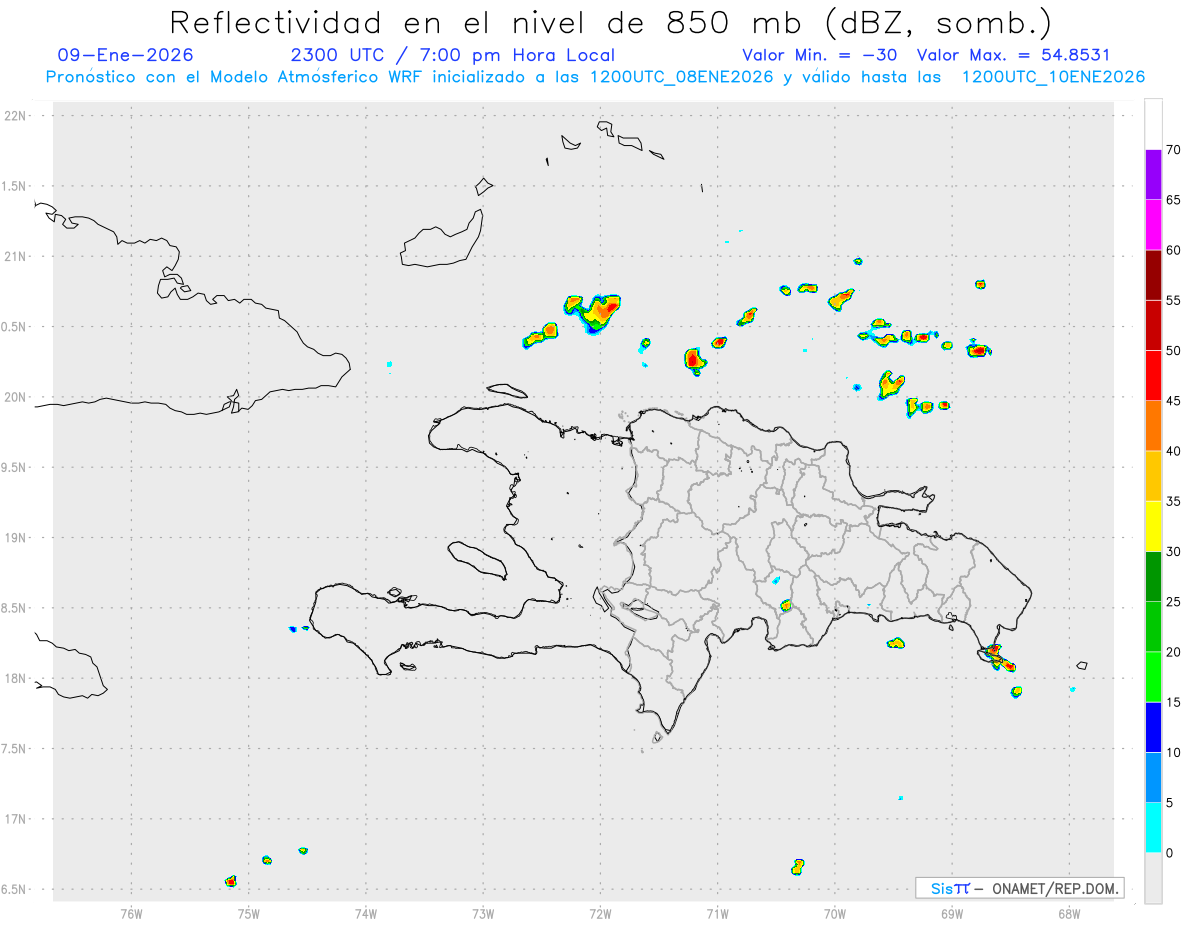Pick the dark green 25–30 dBZ band
This screenshot has width=1200, height=927.
click(x=1153, y=577)
